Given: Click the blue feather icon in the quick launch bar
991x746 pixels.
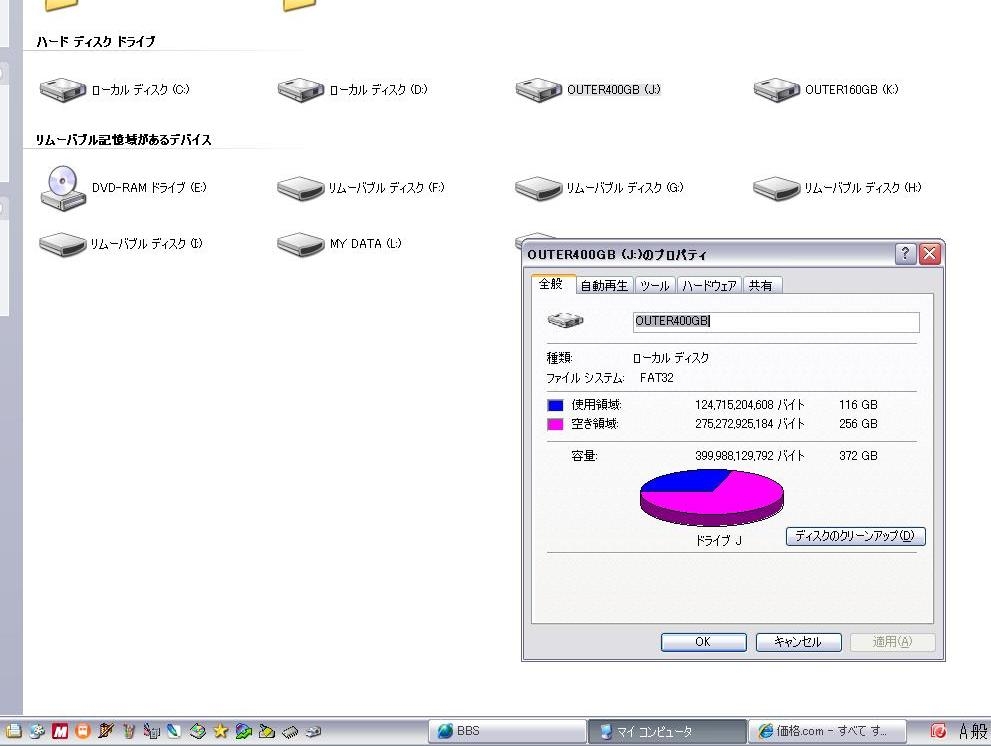Looking at the screenshot, I should [174, 731].
